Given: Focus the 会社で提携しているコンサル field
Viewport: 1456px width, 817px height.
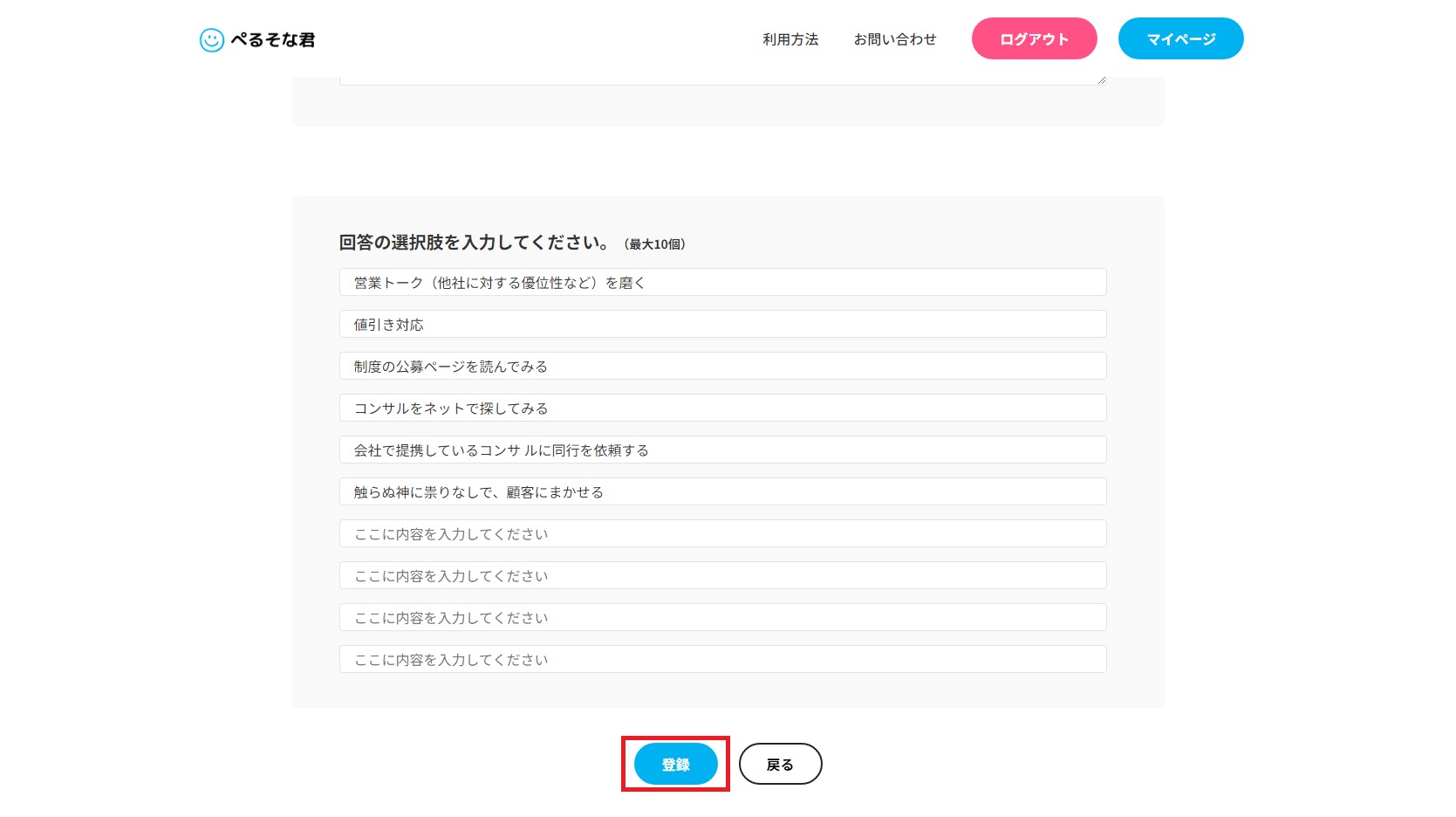Looking at the screenshot, I should [723, 450].
